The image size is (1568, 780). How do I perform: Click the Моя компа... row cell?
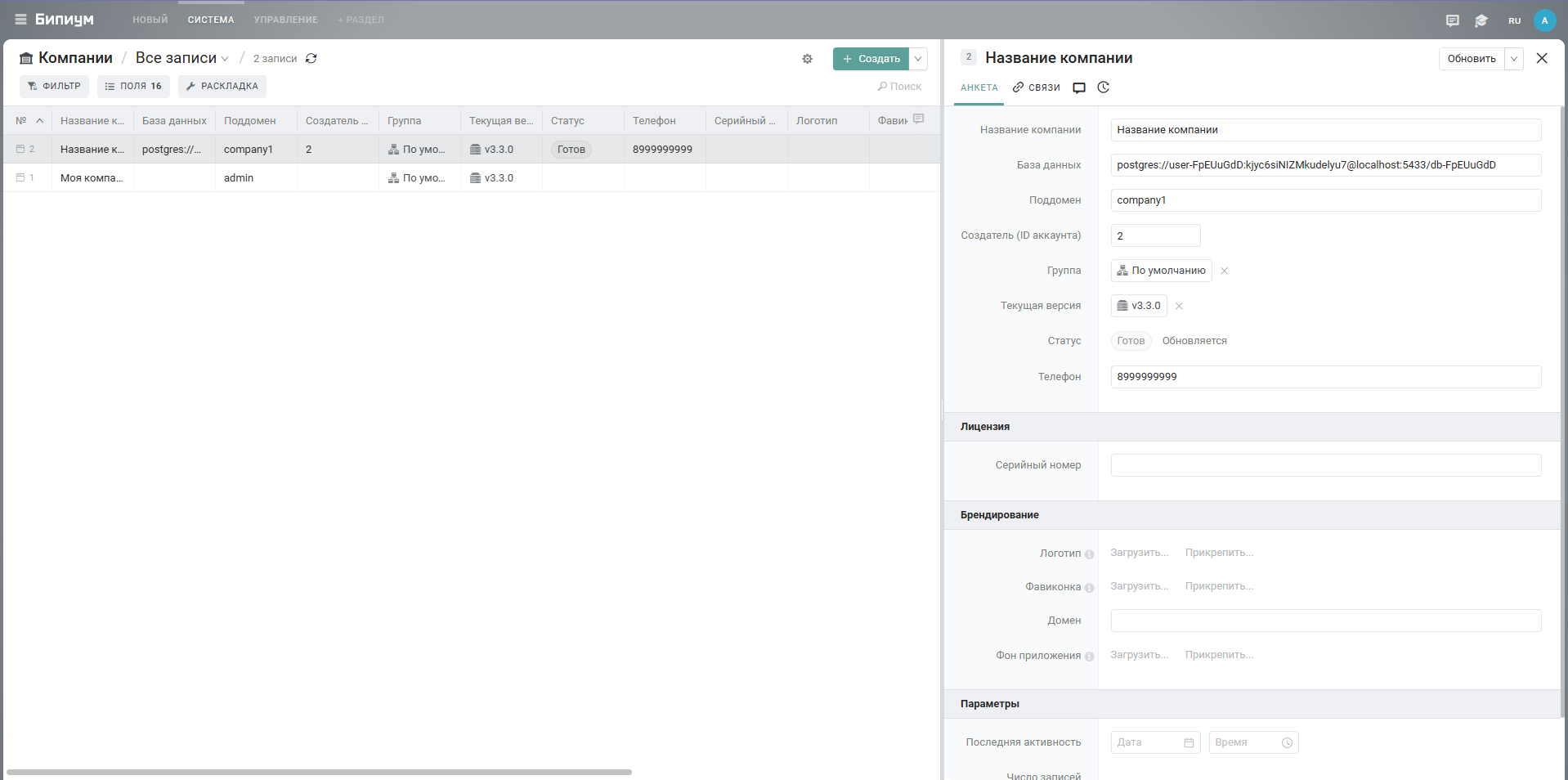tap(92, 177)
